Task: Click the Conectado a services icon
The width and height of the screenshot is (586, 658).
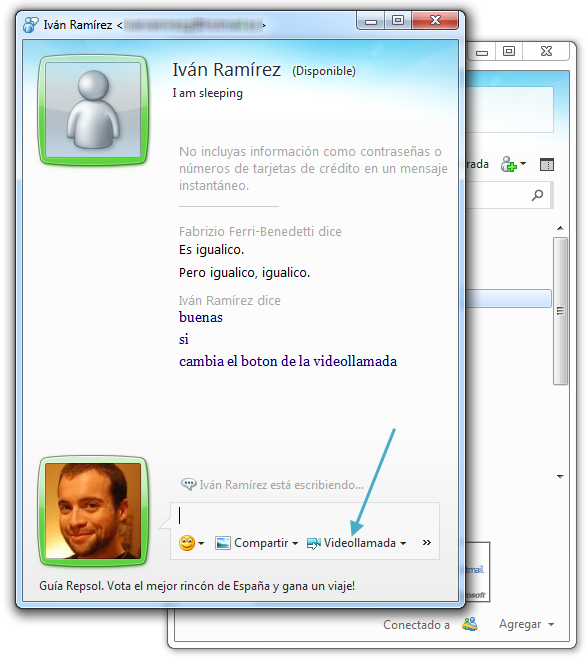Action: click(x=470, y=624)
